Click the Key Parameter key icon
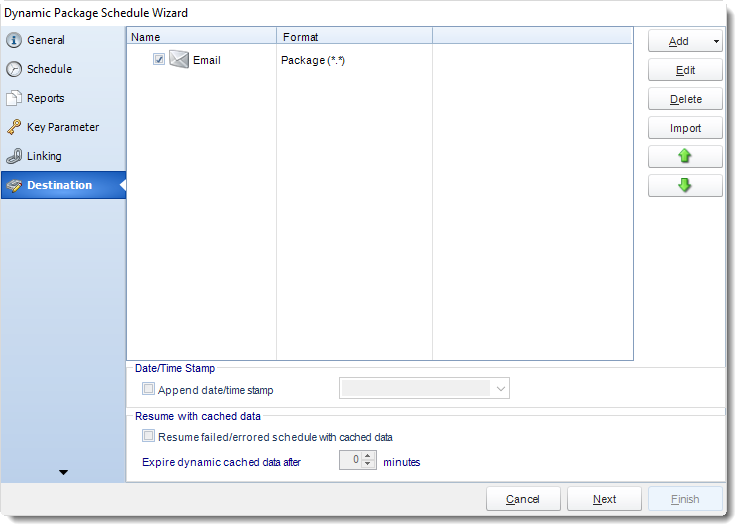 click(14, 127)
